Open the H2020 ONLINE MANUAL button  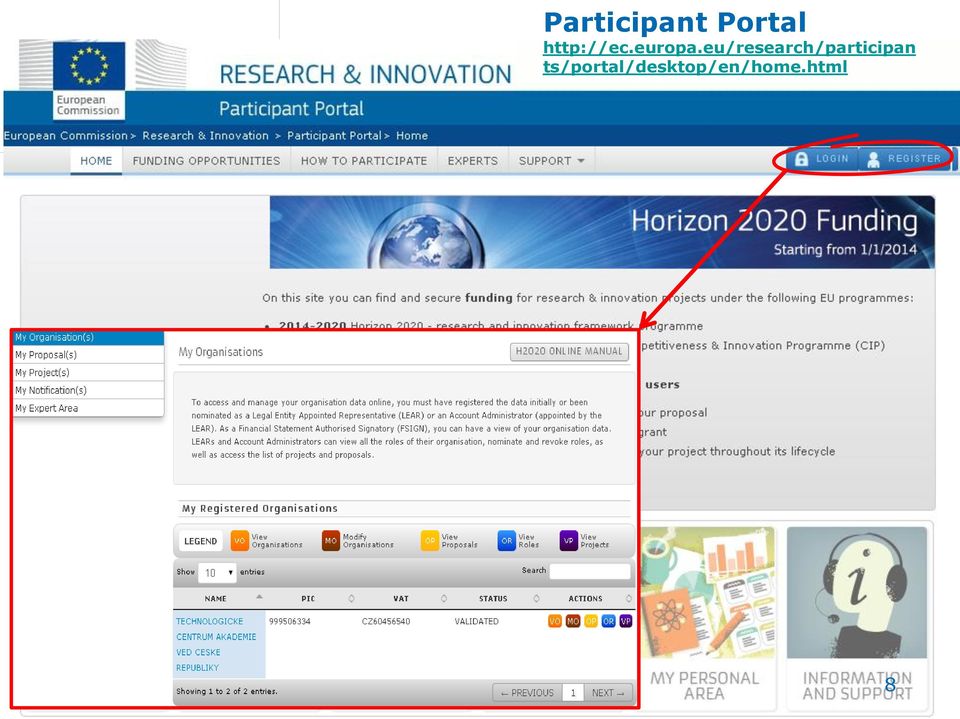pyautogui.click(x=569, y=352)
